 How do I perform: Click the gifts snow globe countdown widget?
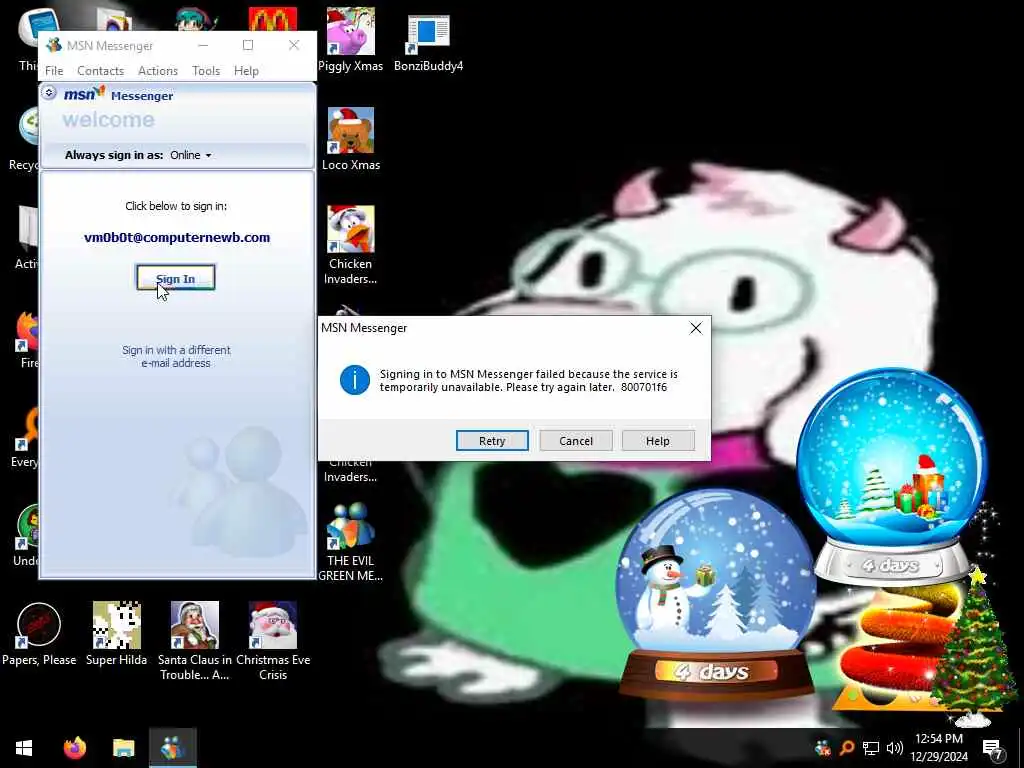[x=891, y=475]
